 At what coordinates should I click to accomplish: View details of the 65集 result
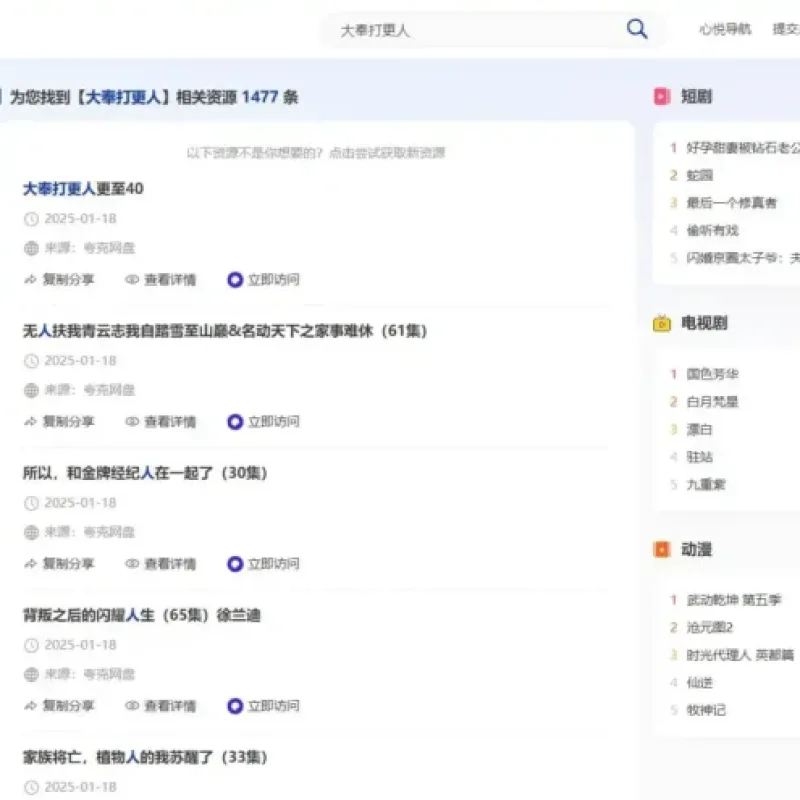[x=170, y=706]
